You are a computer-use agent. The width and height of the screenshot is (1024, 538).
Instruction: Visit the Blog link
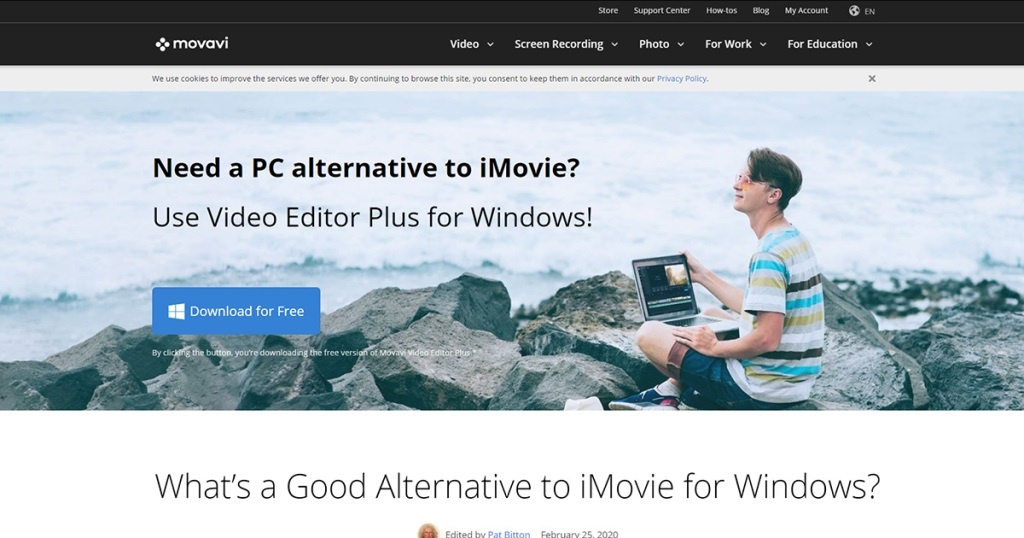761,10
